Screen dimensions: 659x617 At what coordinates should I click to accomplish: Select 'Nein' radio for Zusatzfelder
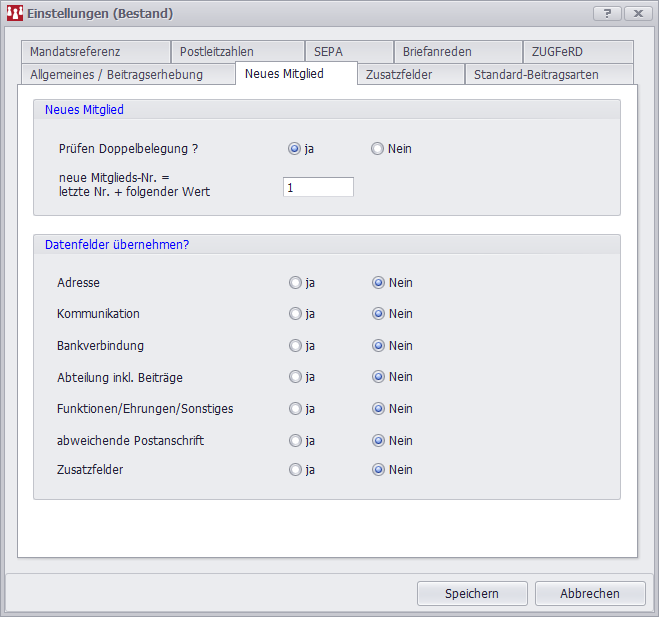[378, 469]
